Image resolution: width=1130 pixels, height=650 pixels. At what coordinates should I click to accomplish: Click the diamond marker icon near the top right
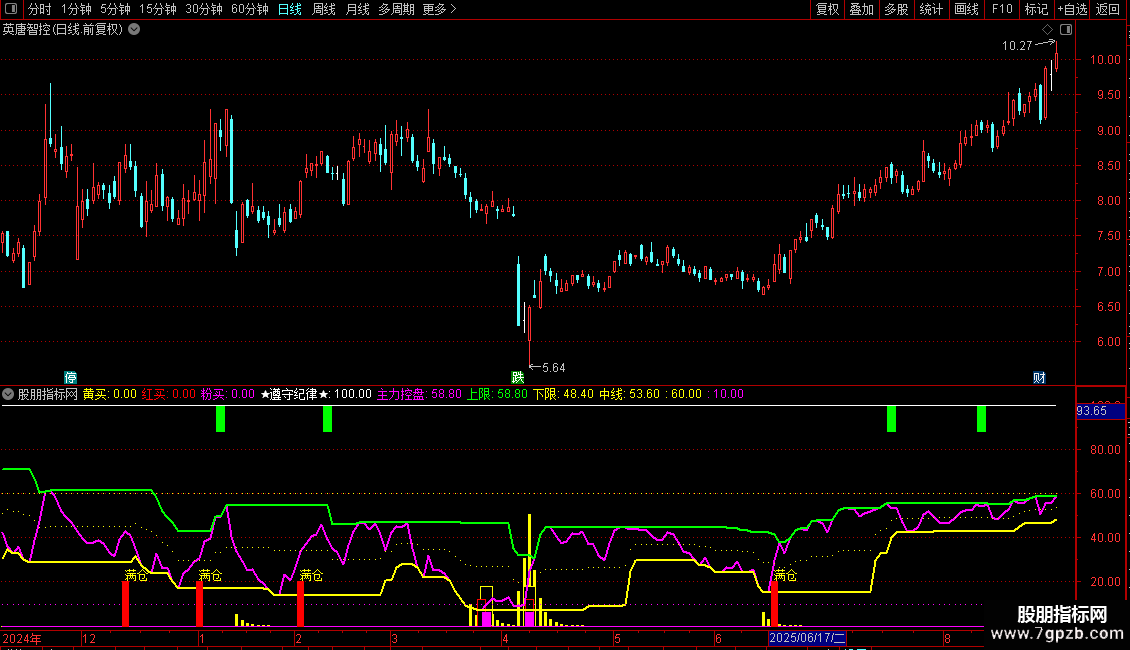1047,30
